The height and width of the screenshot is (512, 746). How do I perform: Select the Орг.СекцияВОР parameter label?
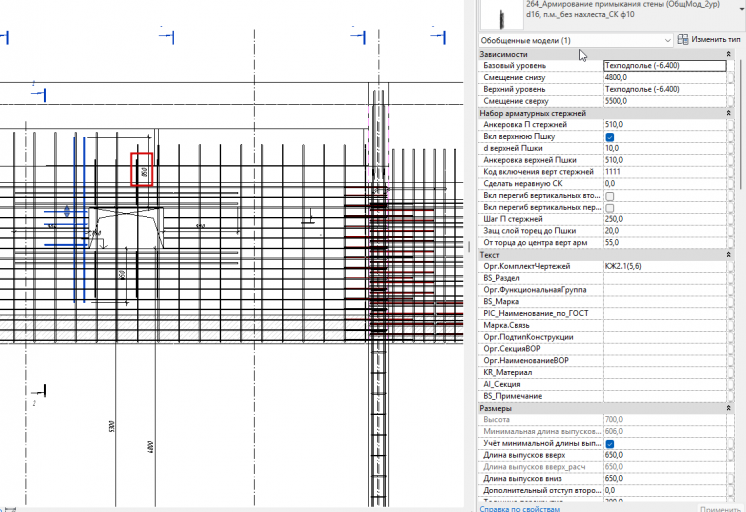(x=511, y=349)
